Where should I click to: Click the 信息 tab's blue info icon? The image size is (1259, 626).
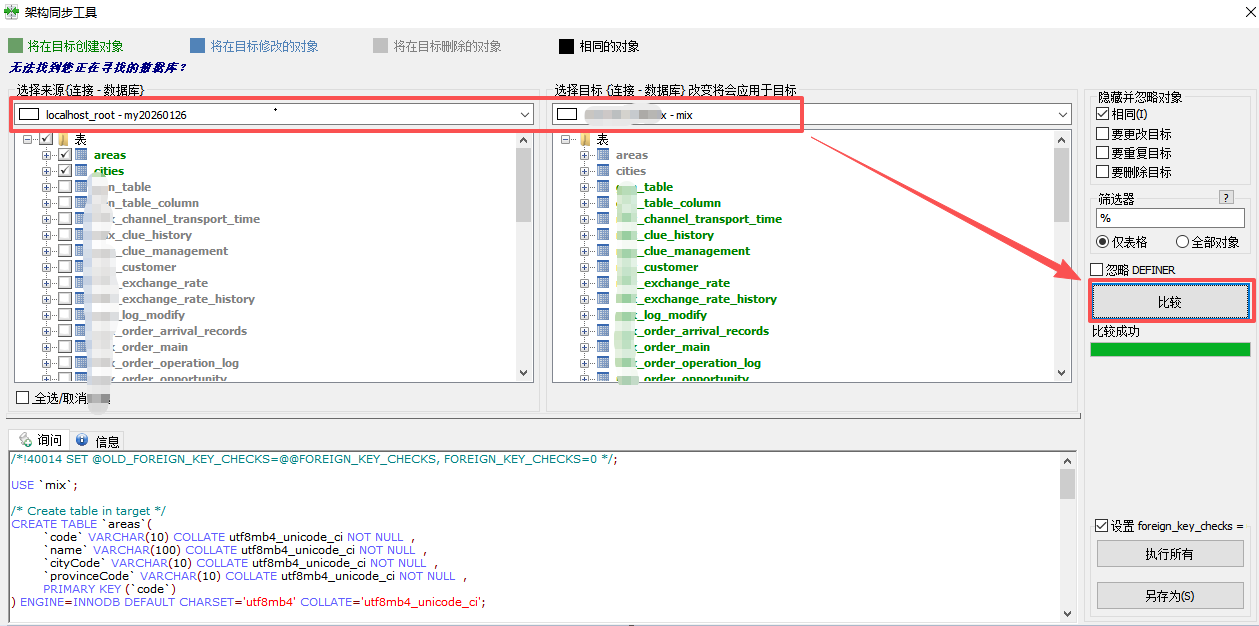[x=82, y=441]
